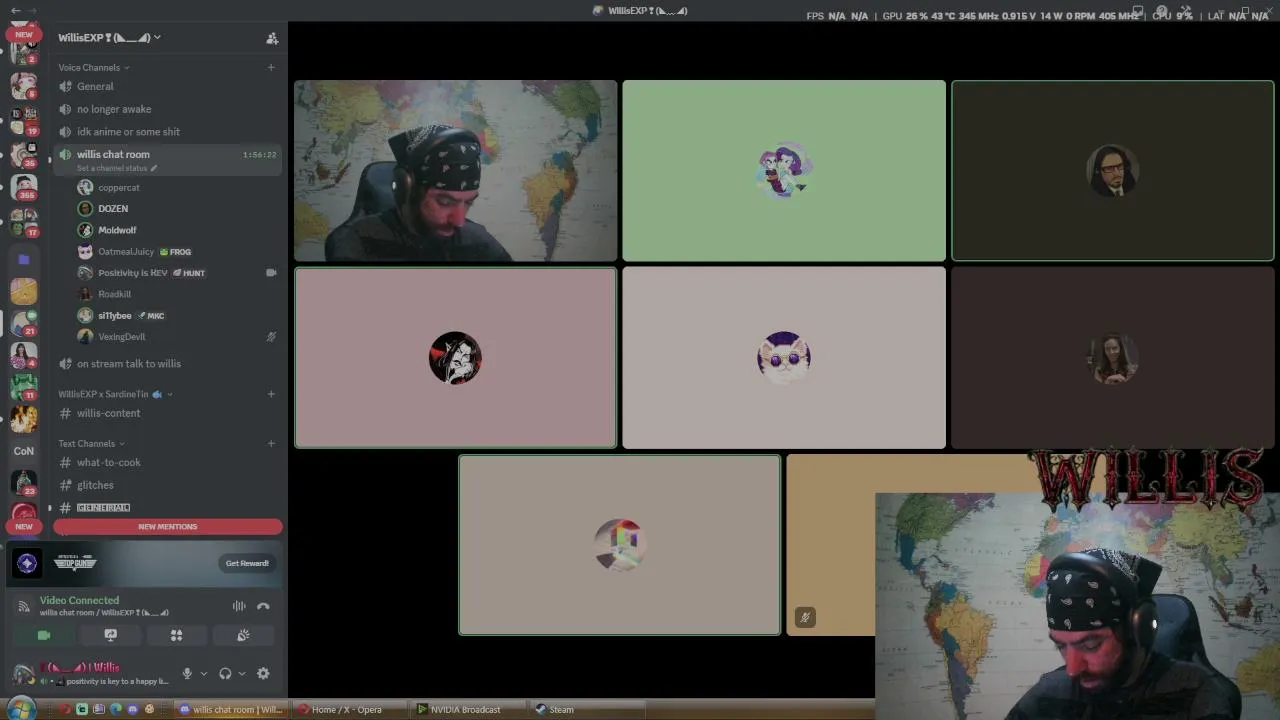Open the soundboard button
This screenshot has width=1280, height=720.
coord(243,635)
